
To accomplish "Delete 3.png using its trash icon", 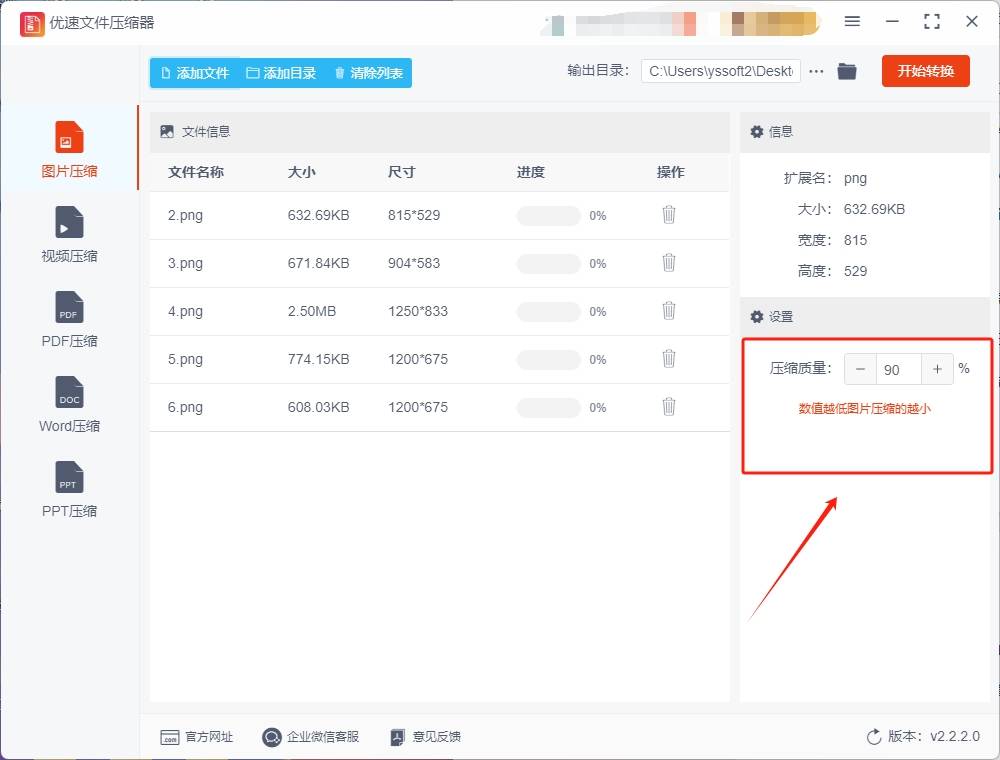I will coord(668,263).
